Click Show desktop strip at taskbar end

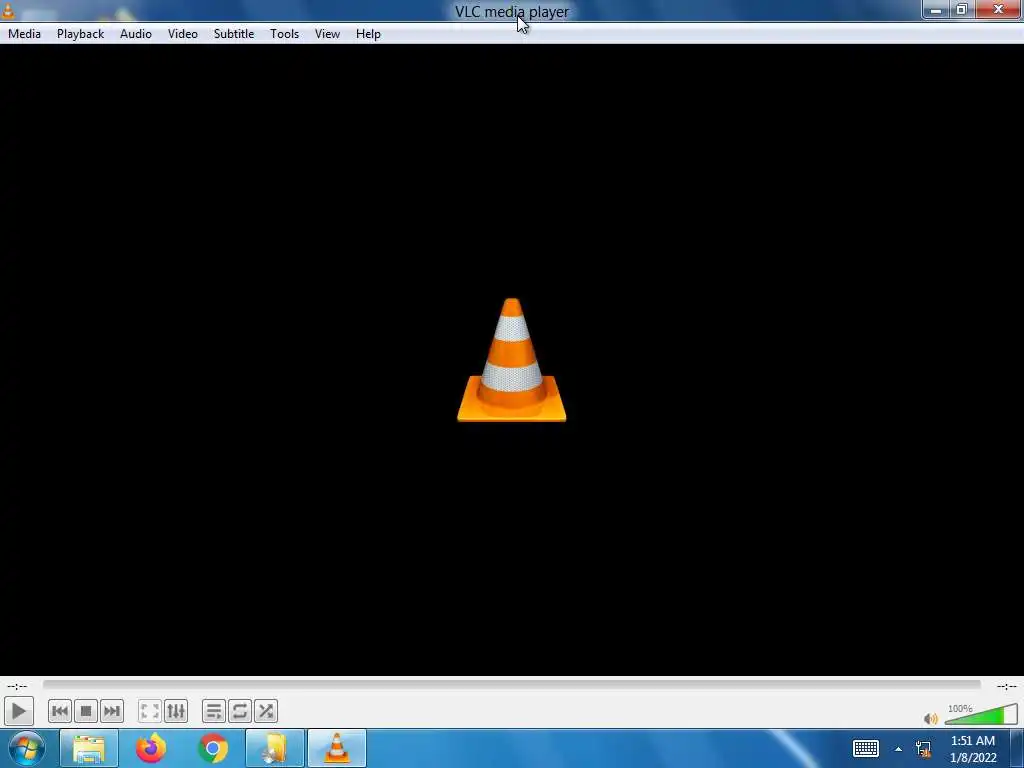(1017, 748)
